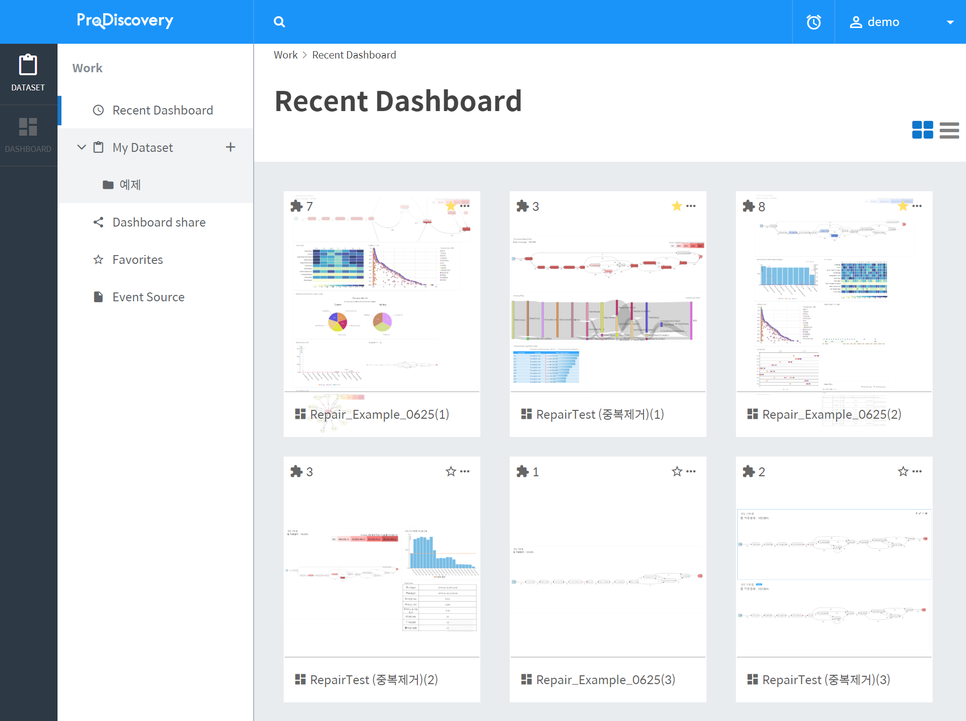Image resolution: width=966 pixels, height=721 pixels.
Task: Select Recent Dashboard in sidebar
Action: click(x=162, y=110)
